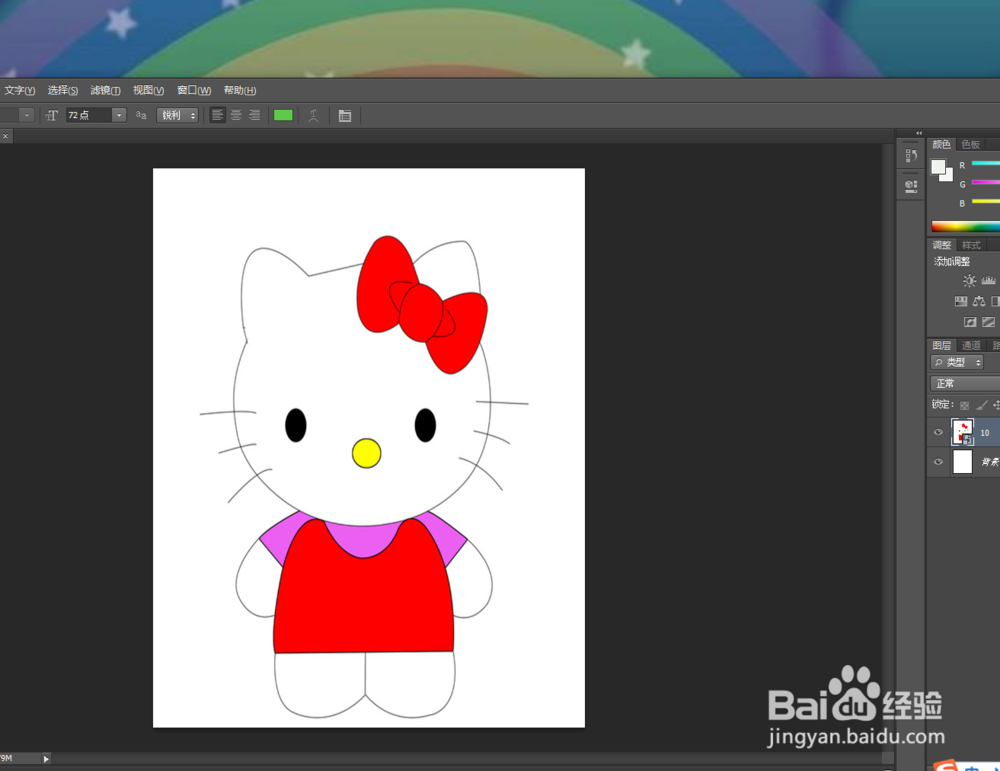Image resolution: width=1000 pixels, height=771 pixels.
Task: Add a Posterize adjustment
Action: (989, 322)
